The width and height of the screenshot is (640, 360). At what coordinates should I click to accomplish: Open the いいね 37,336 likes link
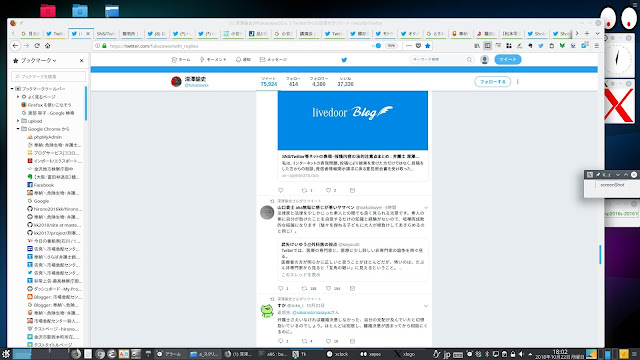click(x=345, y=82)
